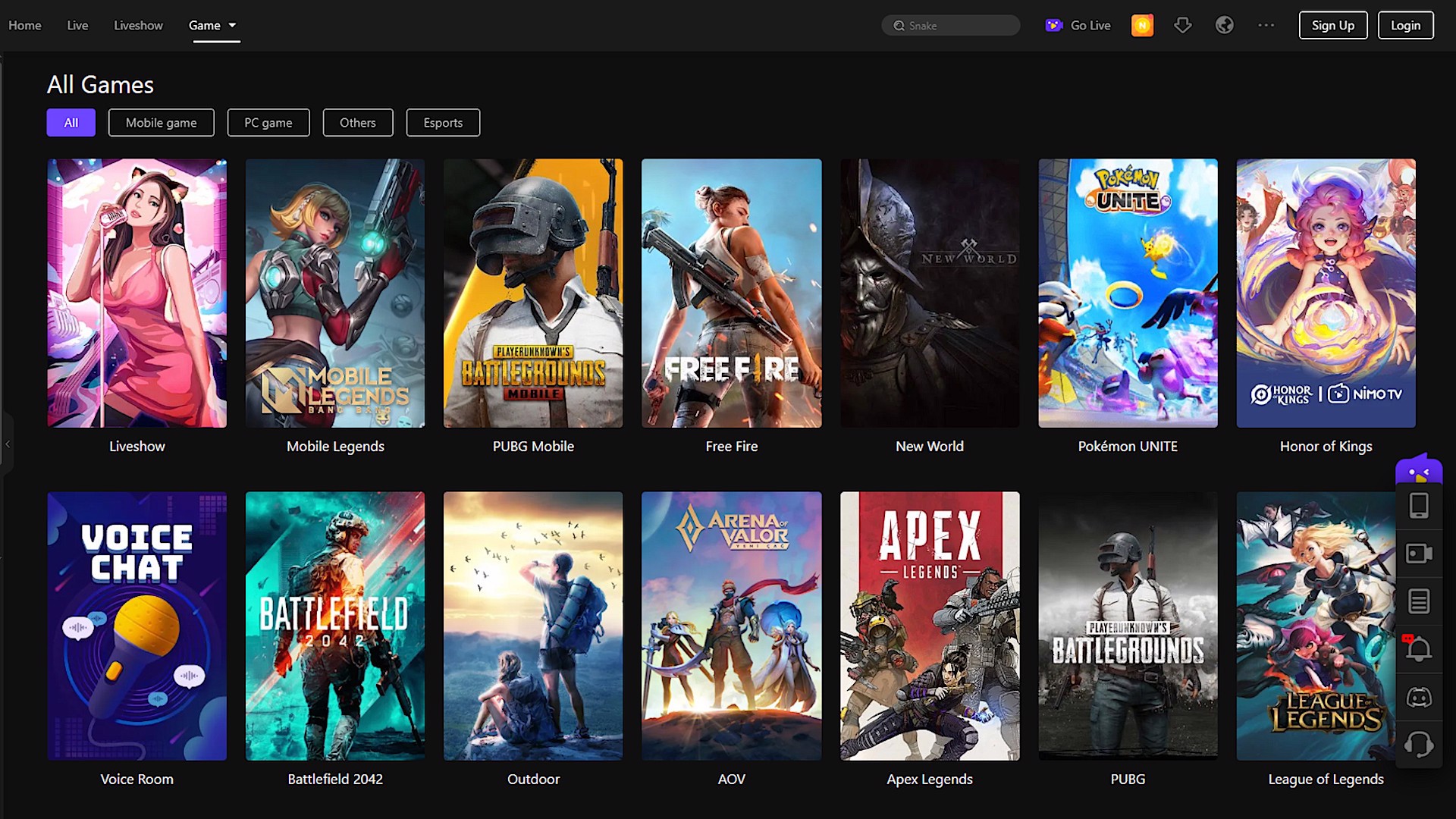The height and width of the screenshot is (819, 1456).
Task: Click the 'League of Legends' title text
Action: click(1326, 780)
